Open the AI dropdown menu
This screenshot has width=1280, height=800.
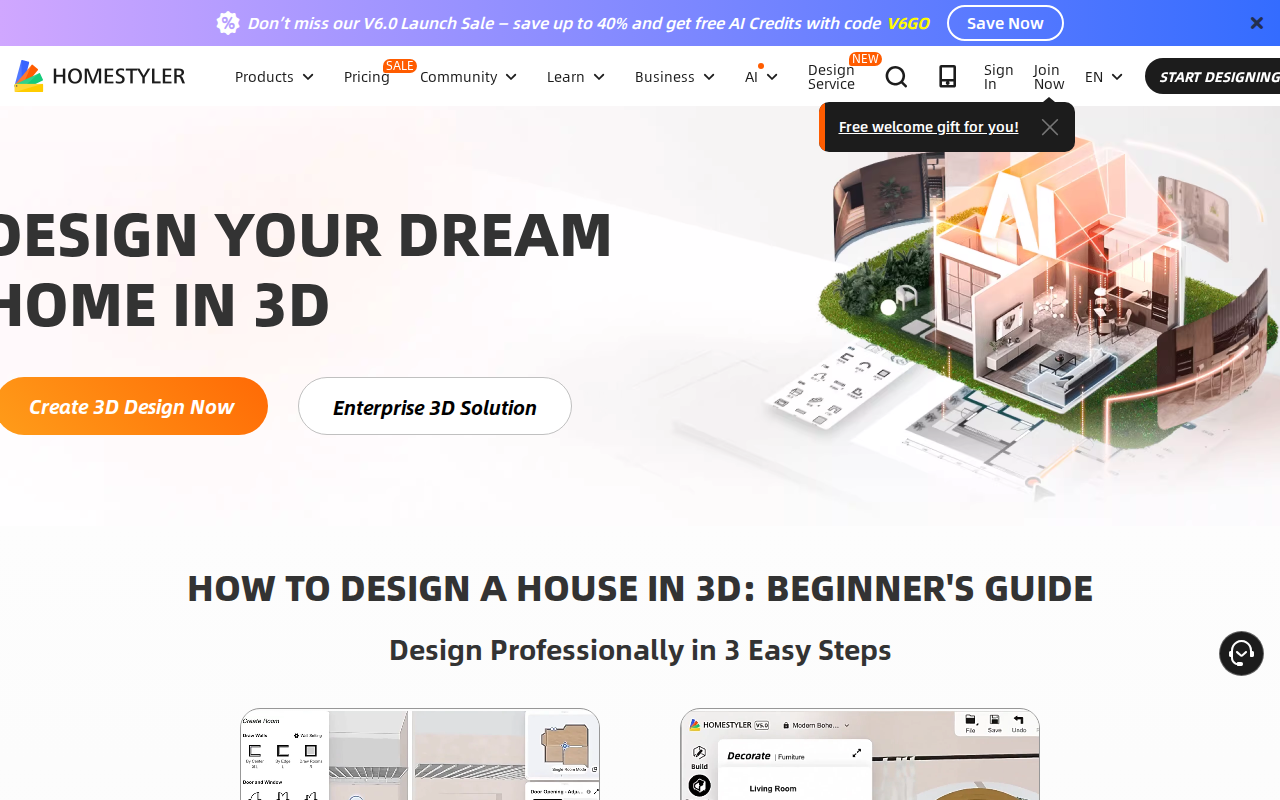760,76
